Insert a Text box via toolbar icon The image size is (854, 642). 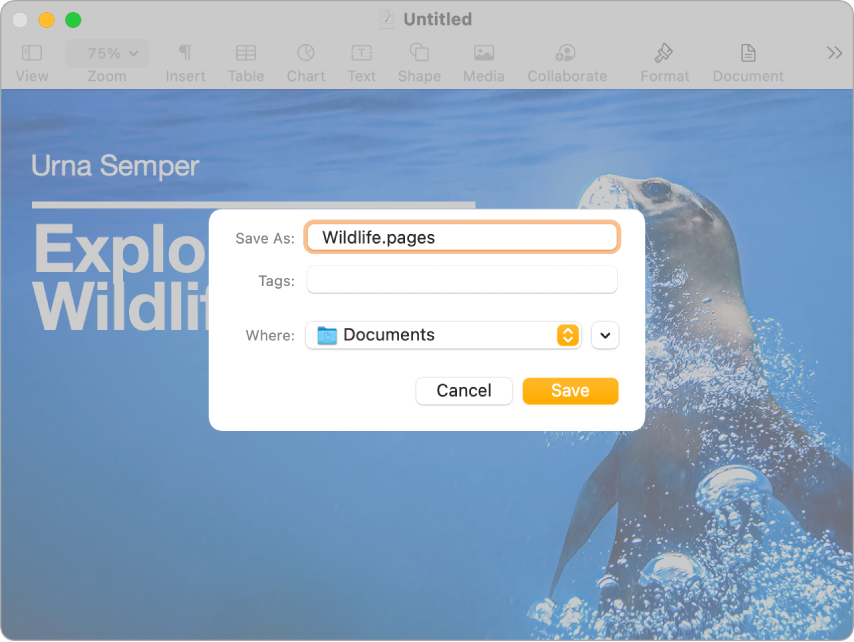tap(361, 53)
